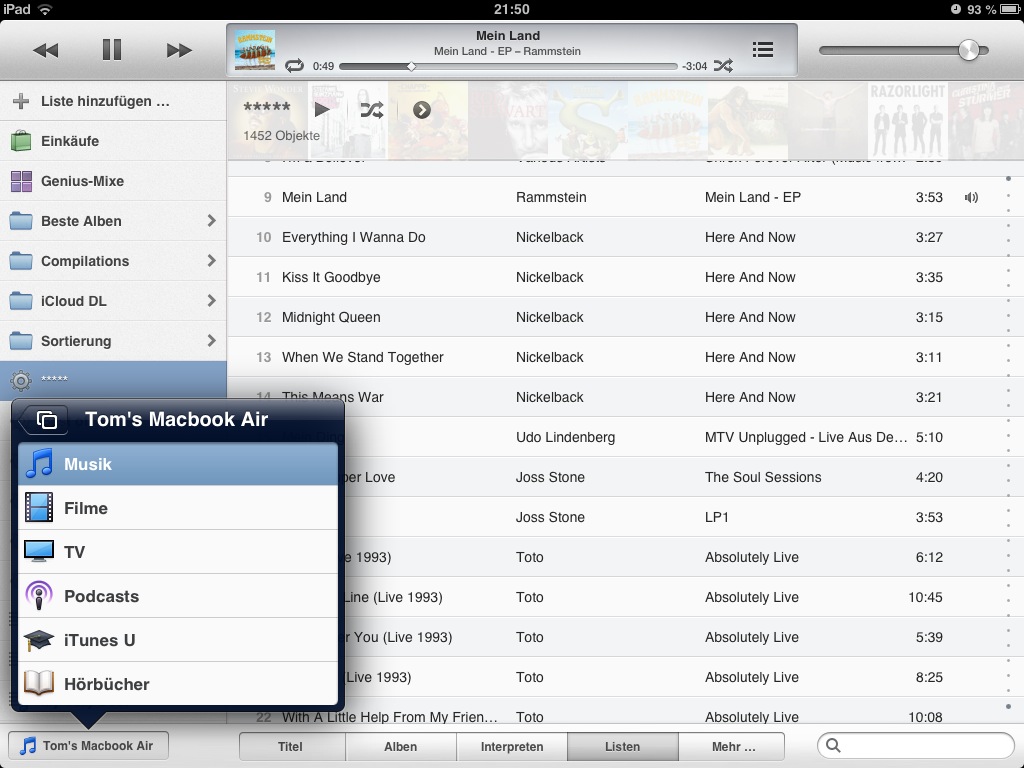Skip to the previous track
1024x768 pixels.
tap(46, 50)
